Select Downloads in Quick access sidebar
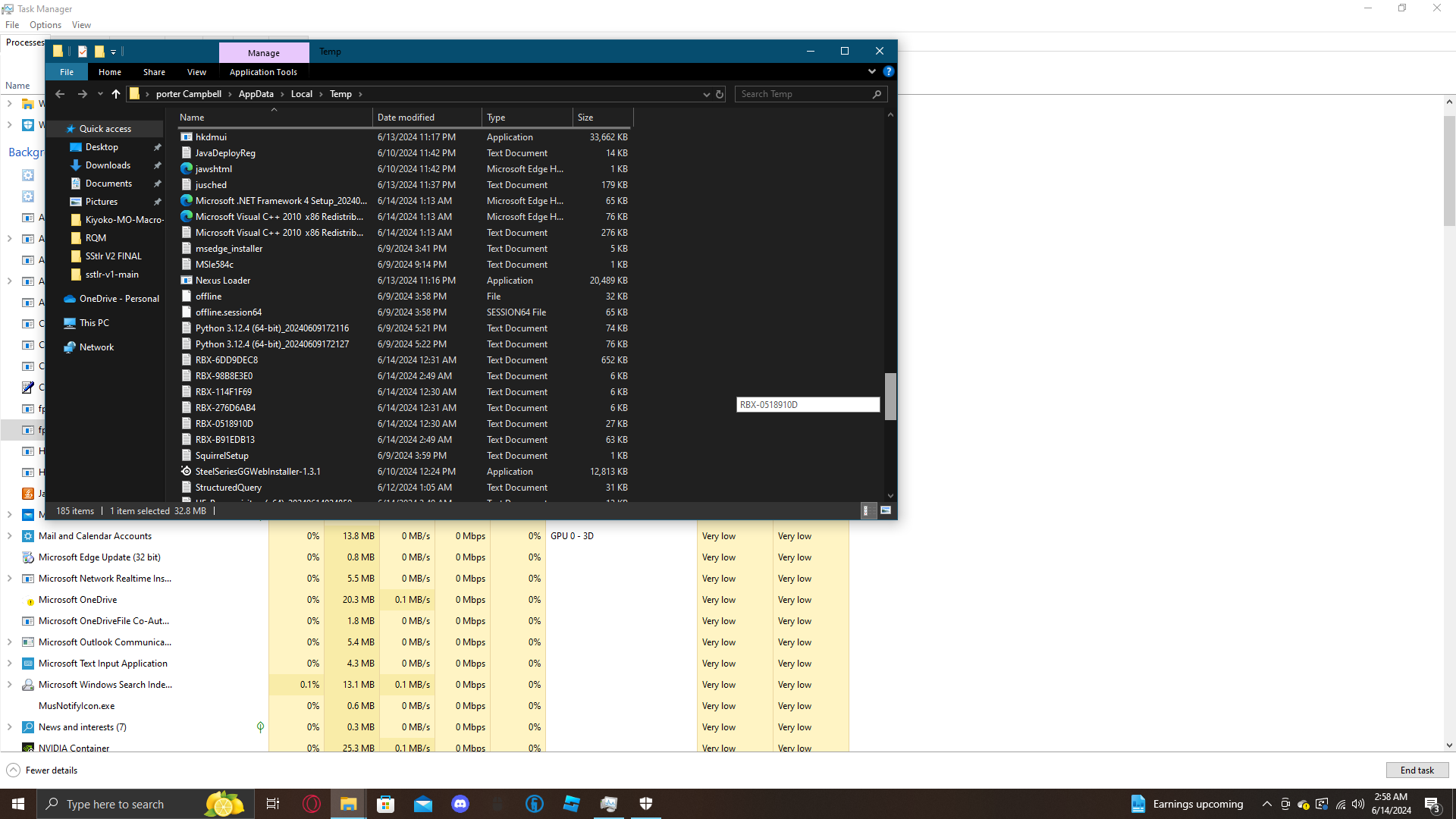The height and width of the screenshot is (819, 1456). point(108,165)
